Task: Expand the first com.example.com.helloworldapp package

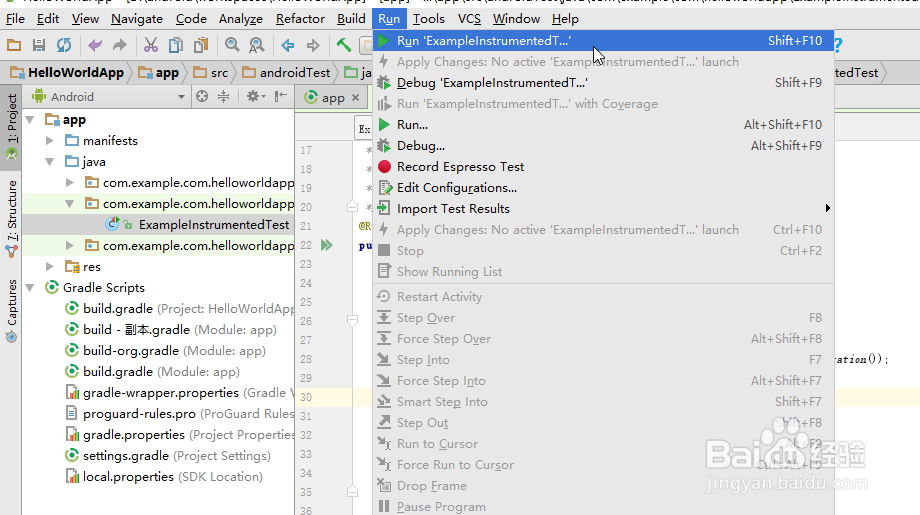Action: pyautogui.click(x=70, y=183)
